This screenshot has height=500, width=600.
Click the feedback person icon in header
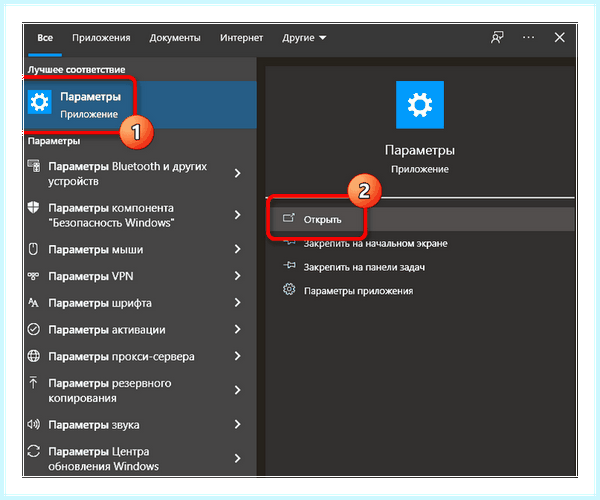[x=497, y=37]
